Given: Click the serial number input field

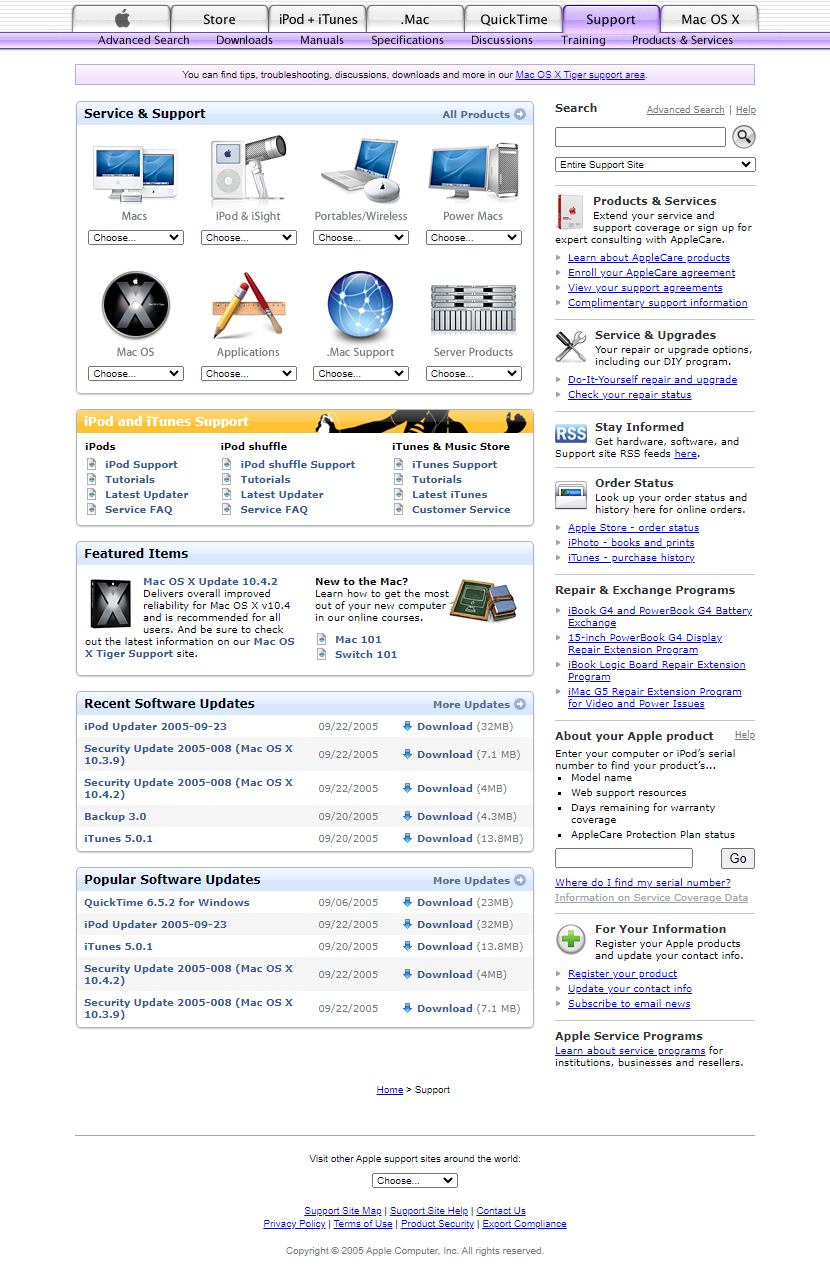Looking at the screenshot, I should pos(624,858).
